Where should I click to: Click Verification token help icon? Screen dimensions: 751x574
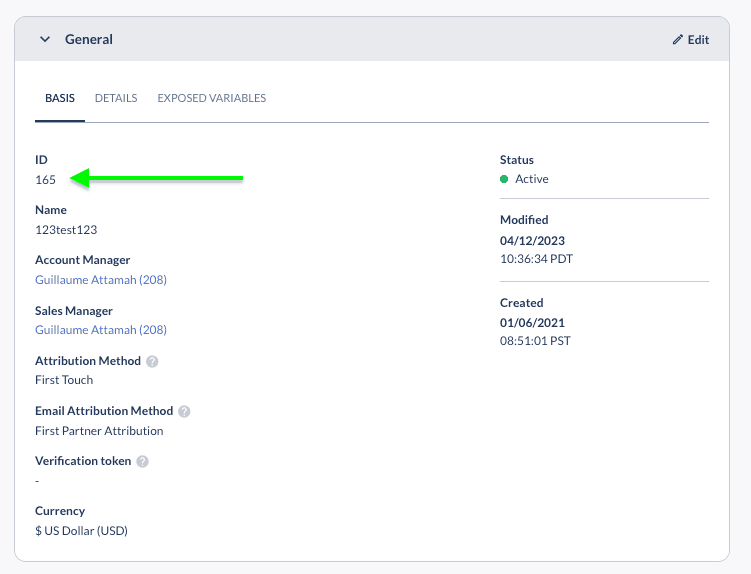click(x=142, y=461)
